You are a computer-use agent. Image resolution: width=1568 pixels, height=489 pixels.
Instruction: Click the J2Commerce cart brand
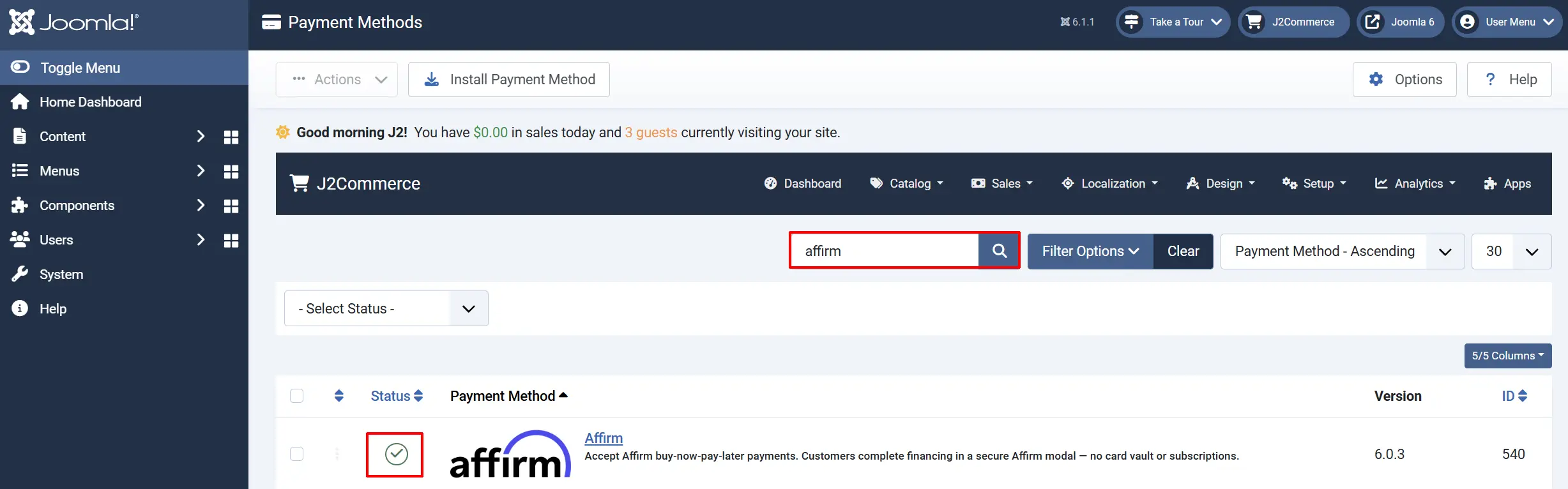point(355,184)
